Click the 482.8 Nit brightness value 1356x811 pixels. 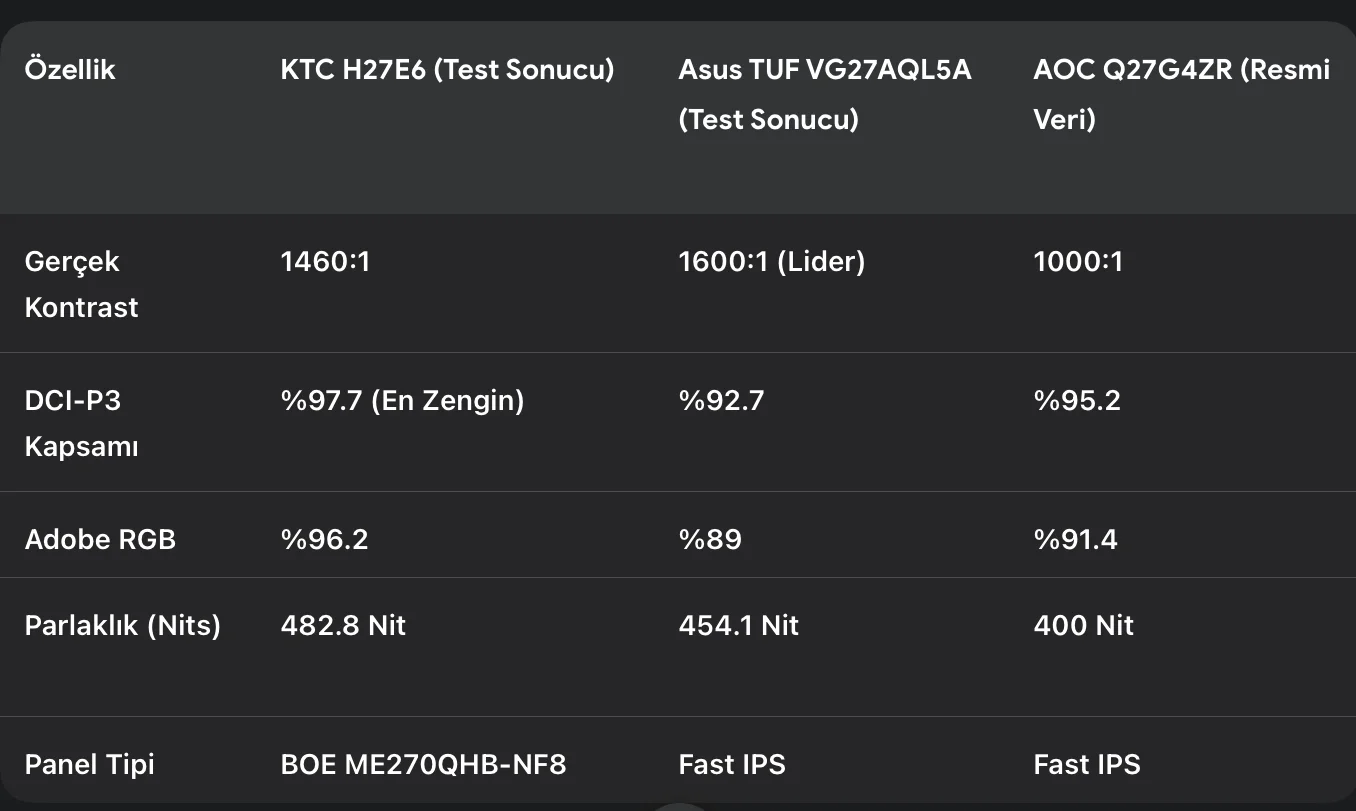point(343,626)
